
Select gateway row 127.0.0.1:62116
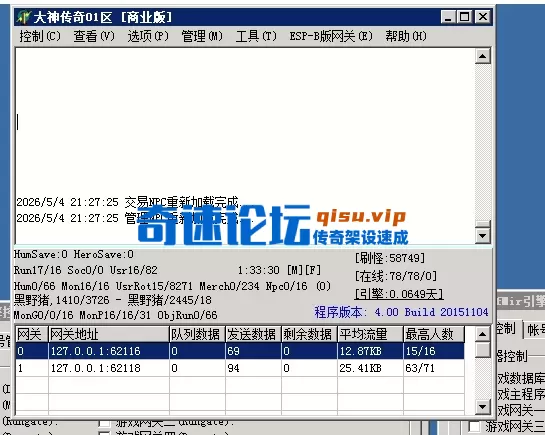tap(240, 351)
